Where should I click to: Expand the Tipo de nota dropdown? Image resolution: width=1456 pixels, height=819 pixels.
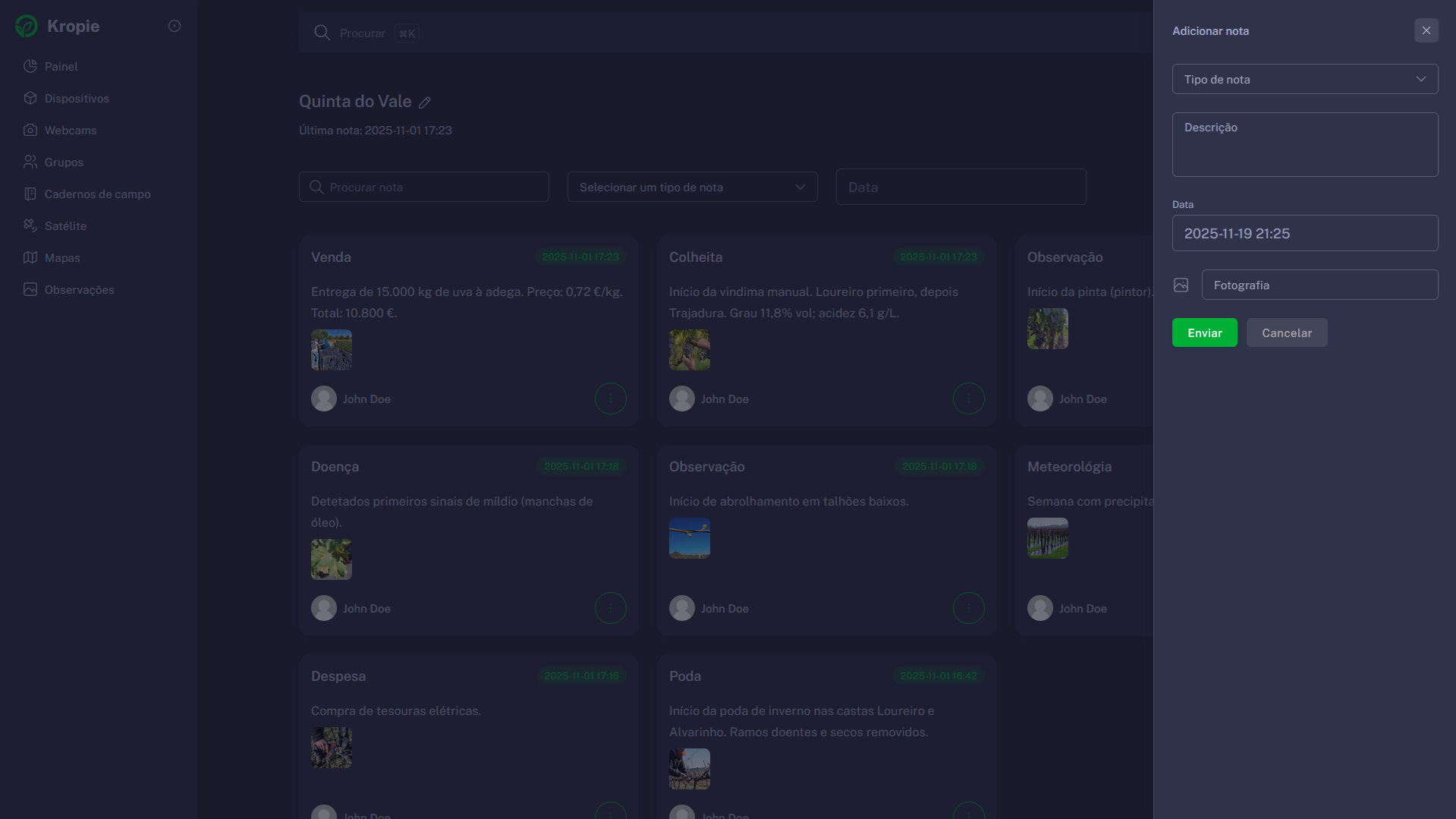point(1304,80)
